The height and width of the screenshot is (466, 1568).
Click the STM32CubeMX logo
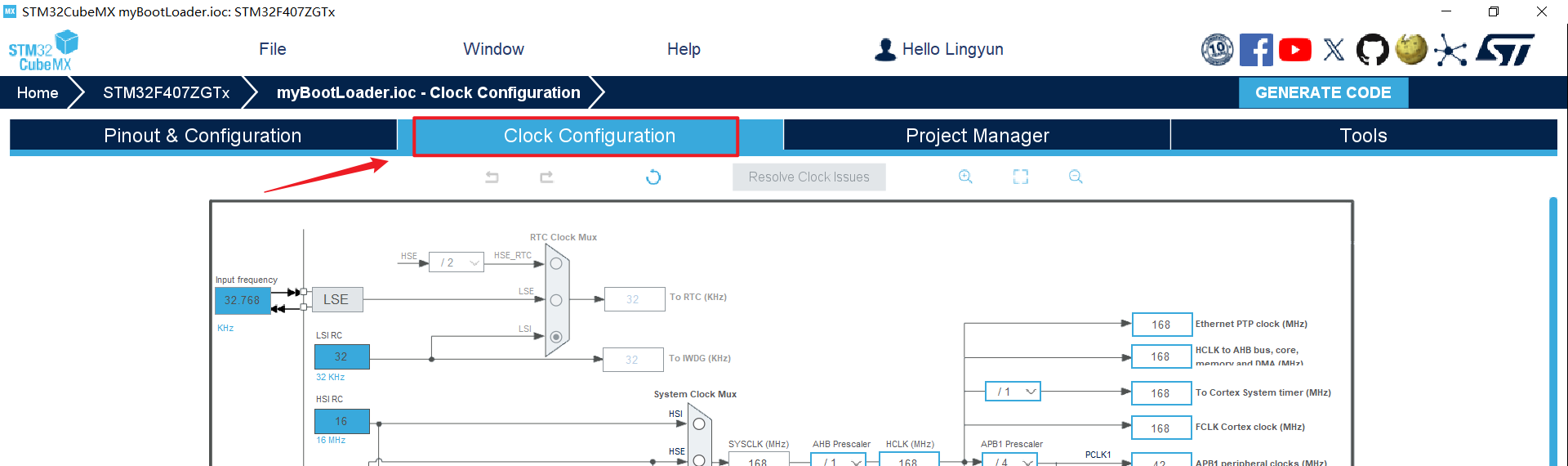(43, 51)
